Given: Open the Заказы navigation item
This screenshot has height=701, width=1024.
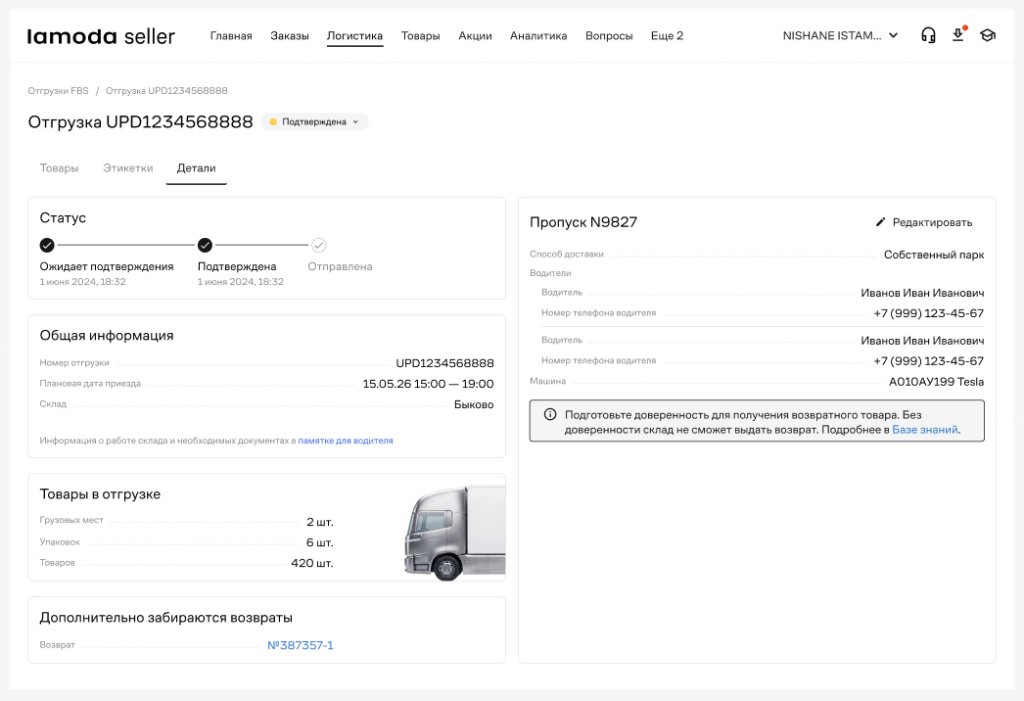Looking at the screenshot, I should [289, 36].
